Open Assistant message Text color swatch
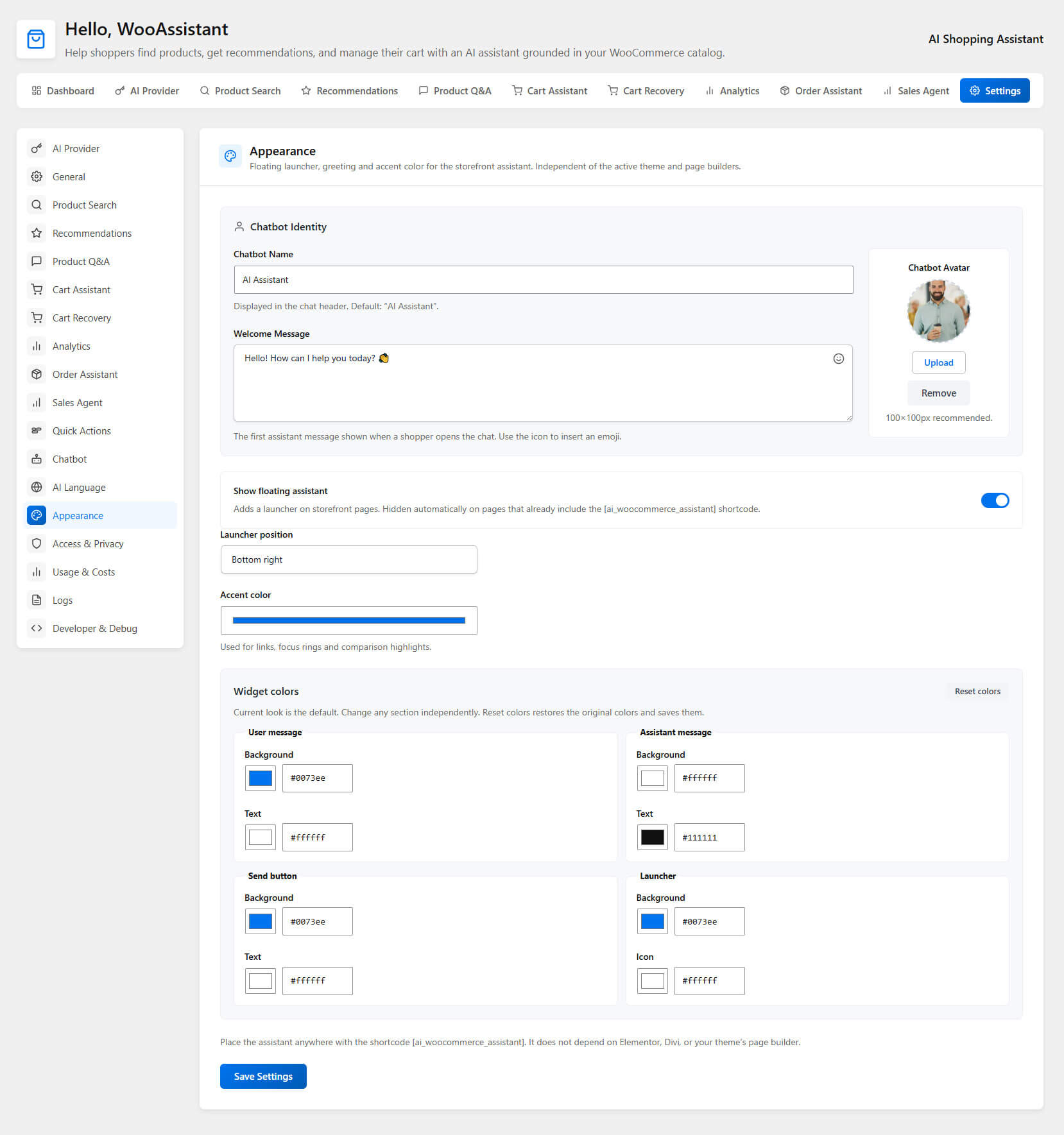The width and height of the screenshot is (1064, 1135). click(653, 837)
